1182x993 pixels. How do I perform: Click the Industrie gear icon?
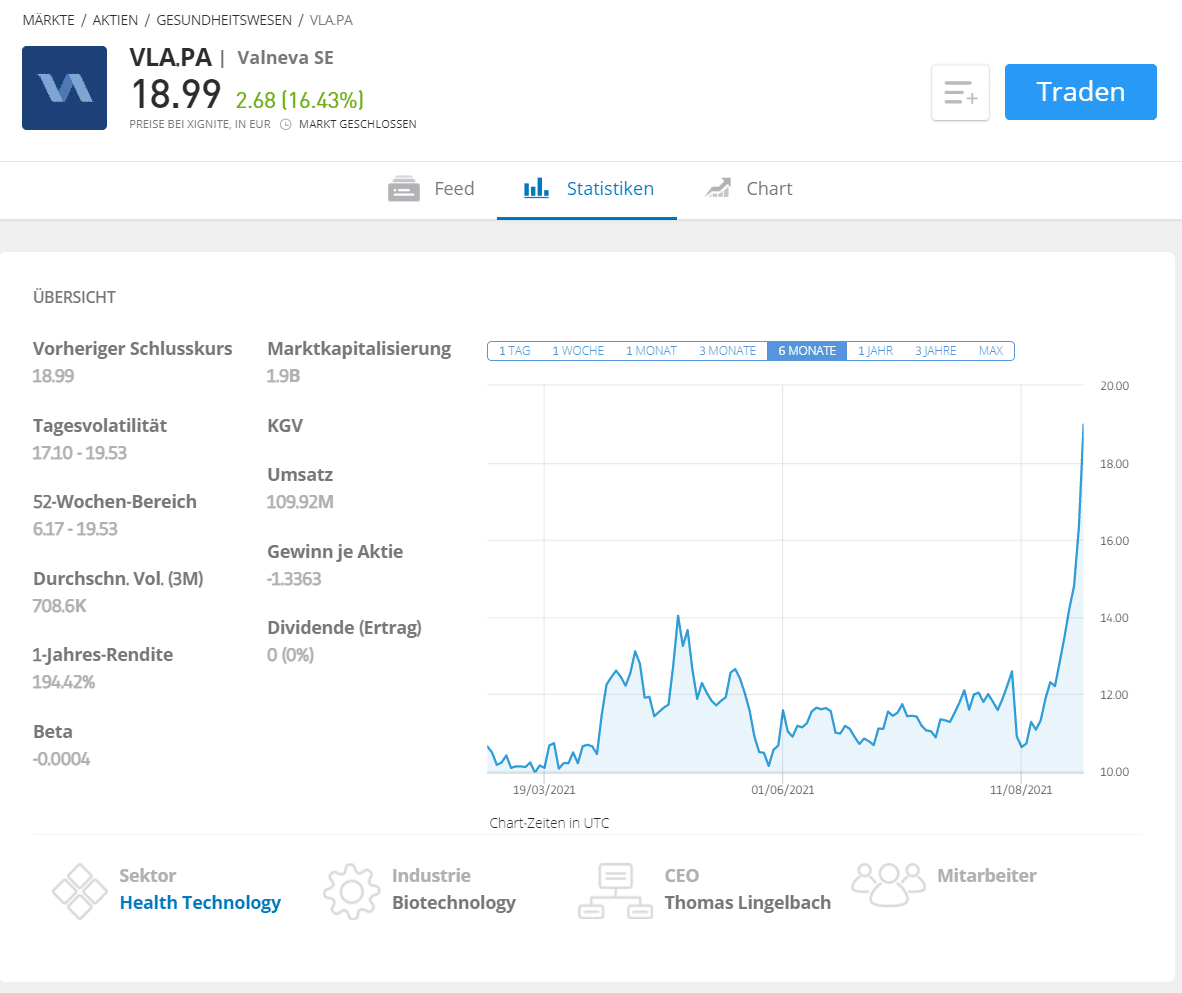351,891
